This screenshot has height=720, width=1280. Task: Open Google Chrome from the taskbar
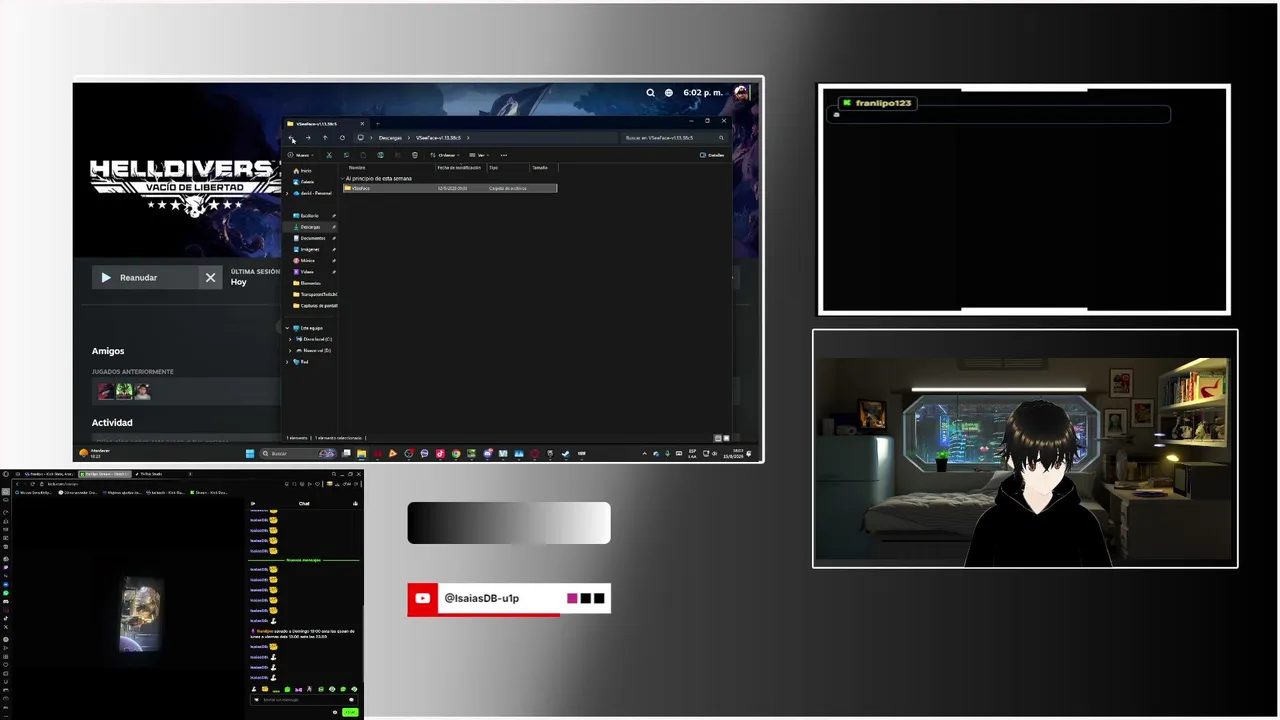(x=456, y=453)
